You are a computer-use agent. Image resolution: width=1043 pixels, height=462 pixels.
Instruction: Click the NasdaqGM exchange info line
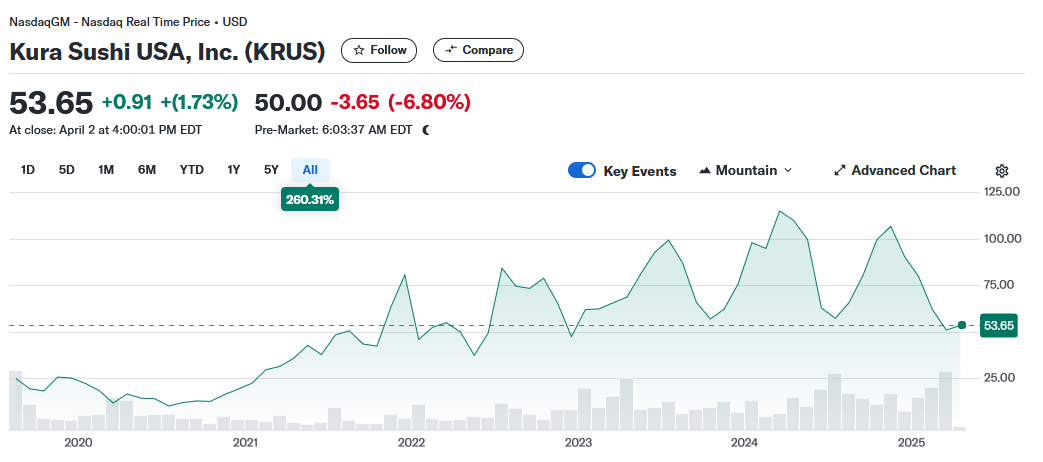click(128, 22)
